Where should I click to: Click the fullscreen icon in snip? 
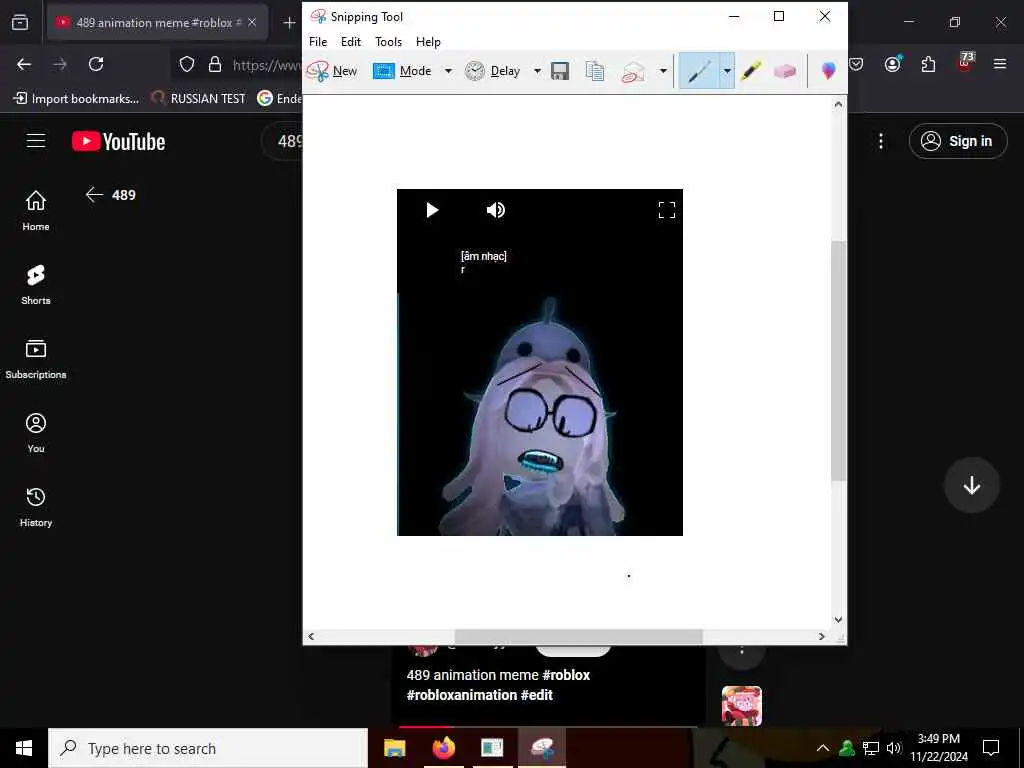pyautogui.click(x=667, y=210)
